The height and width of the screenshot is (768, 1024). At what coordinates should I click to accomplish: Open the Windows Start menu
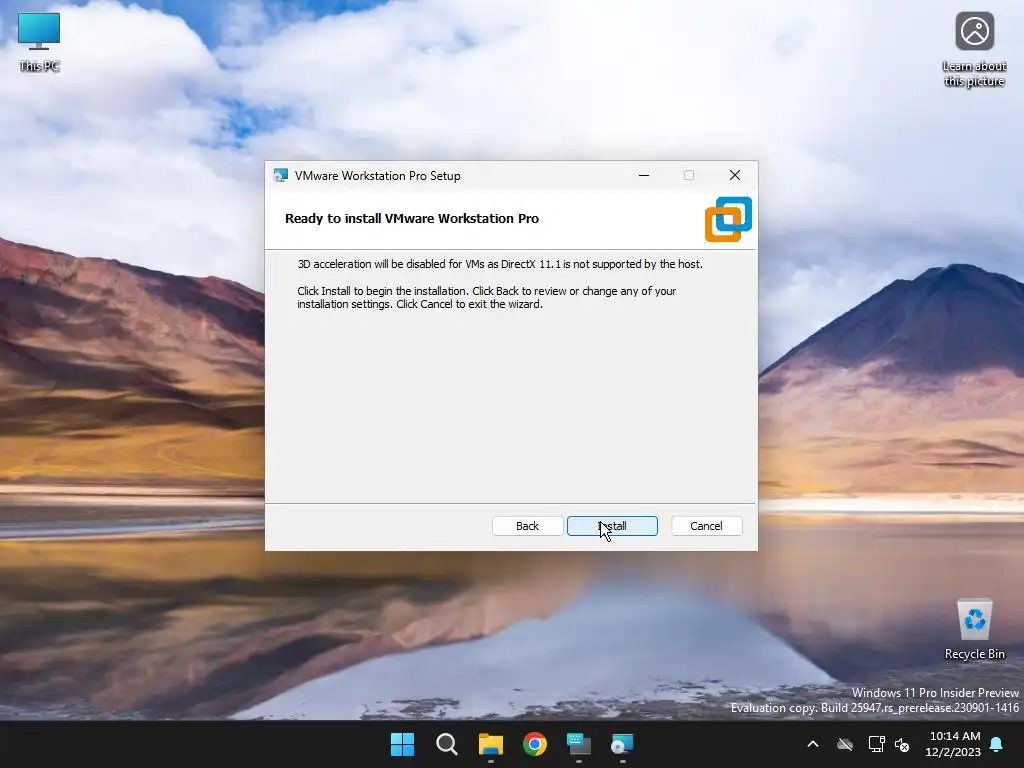coord(402,744)
